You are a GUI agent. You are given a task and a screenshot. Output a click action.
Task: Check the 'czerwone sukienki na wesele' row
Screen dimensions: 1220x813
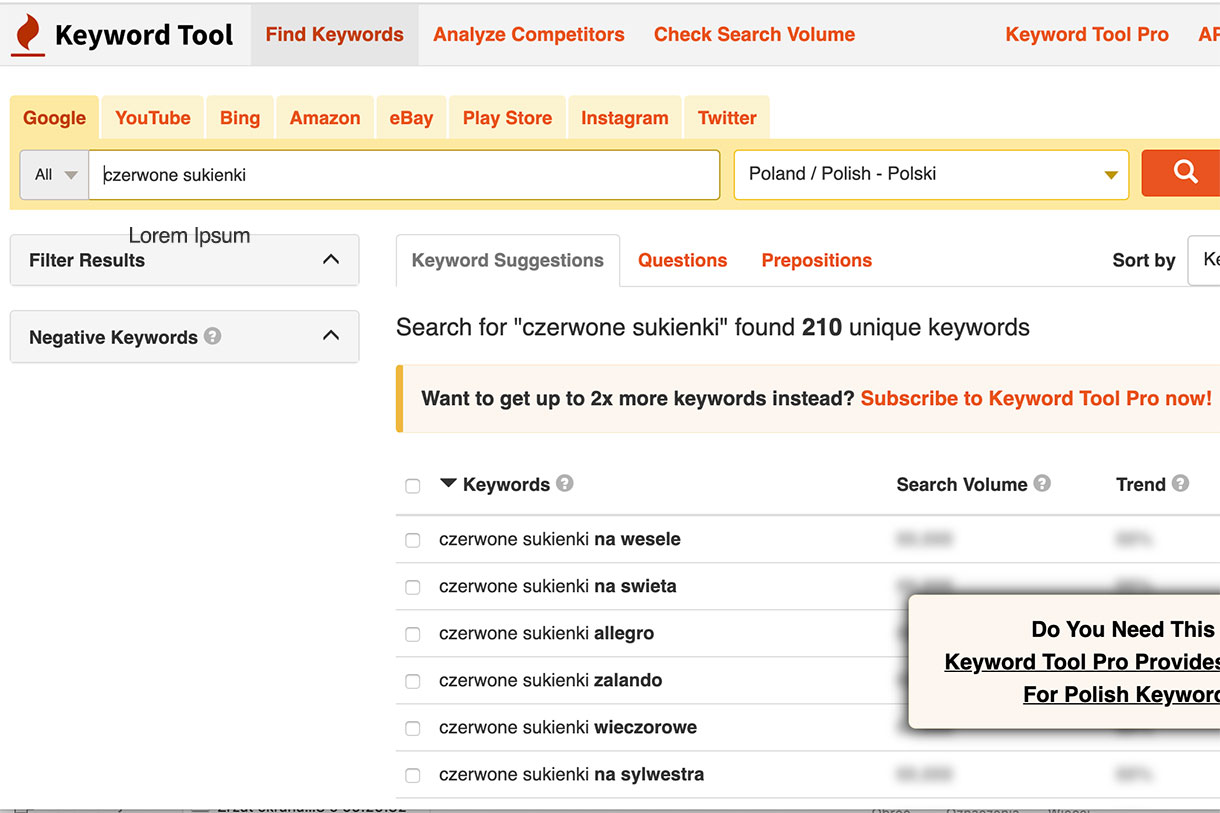(x=412, y=540)
